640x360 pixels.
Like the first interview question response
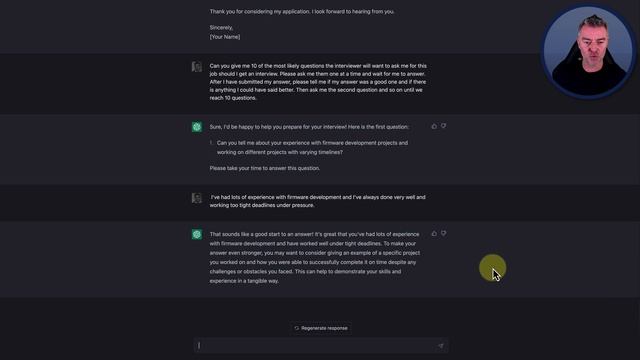pos(434,127)
